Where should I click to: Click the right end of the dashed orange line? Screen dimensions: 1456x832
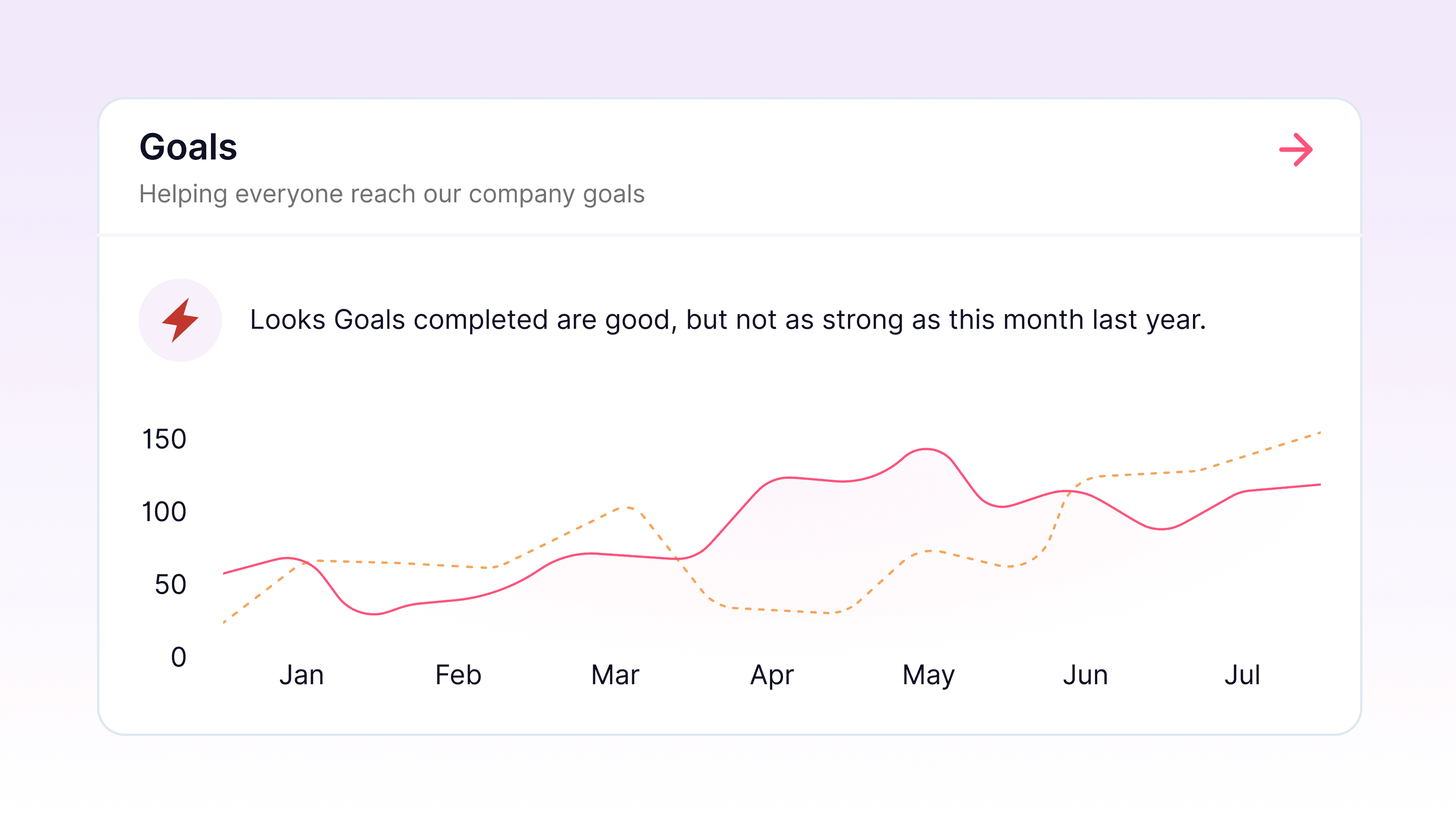point(1319,432)
